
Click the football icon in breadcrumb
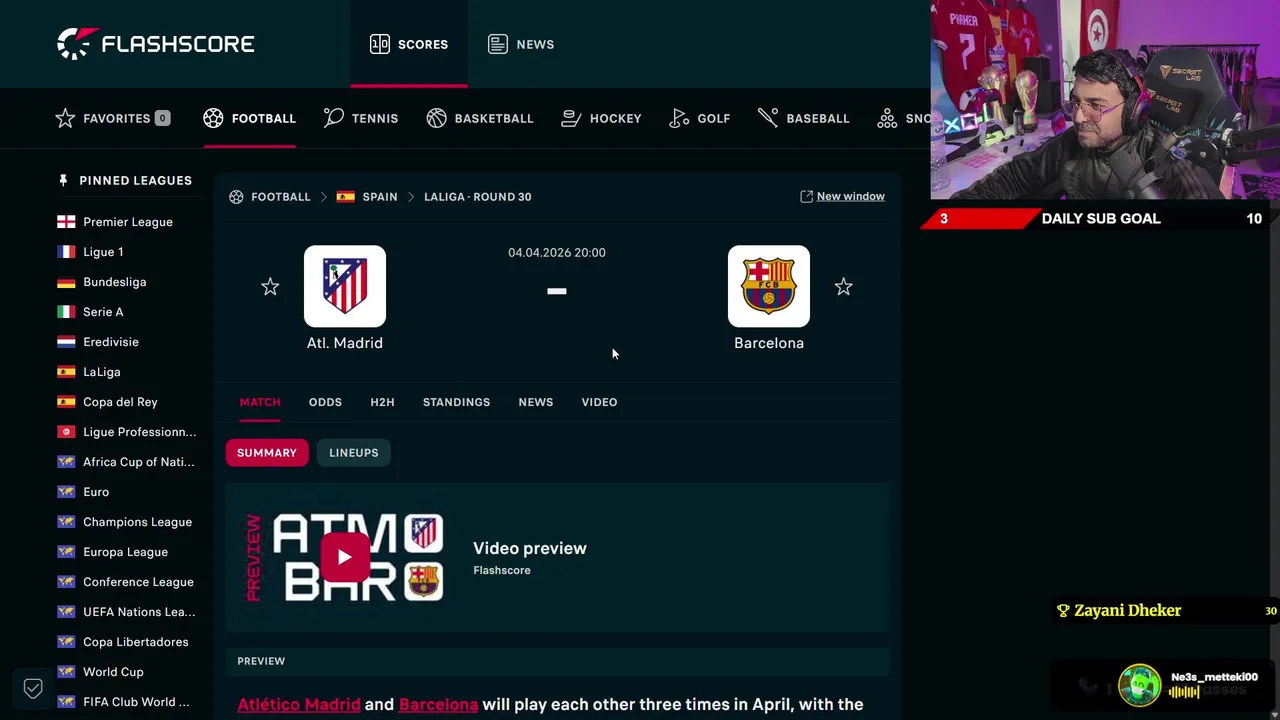click(236, 197)
